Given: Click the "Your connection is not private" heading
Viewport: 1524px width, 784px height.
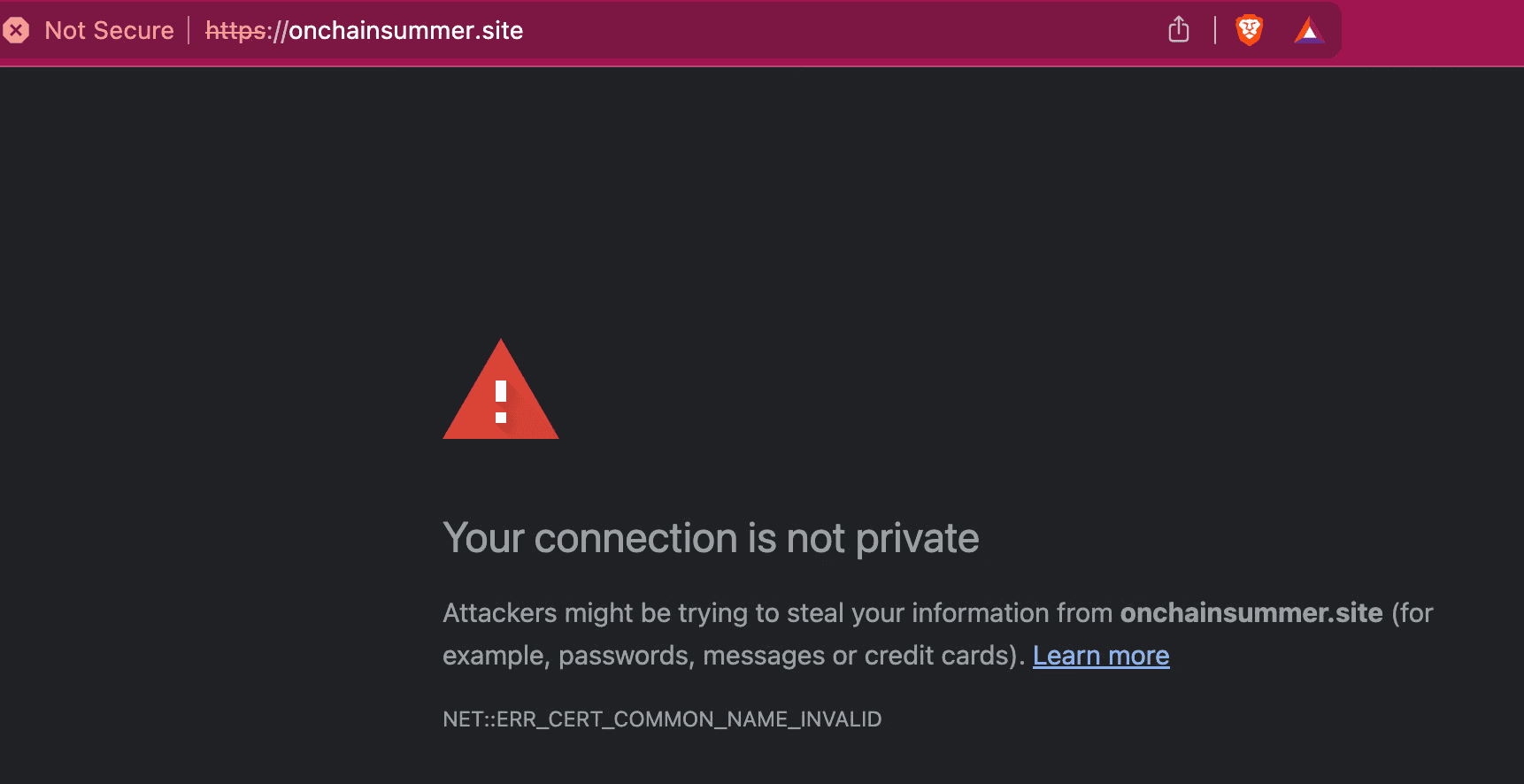Looking at the screenshot, I should pos(710,538).
